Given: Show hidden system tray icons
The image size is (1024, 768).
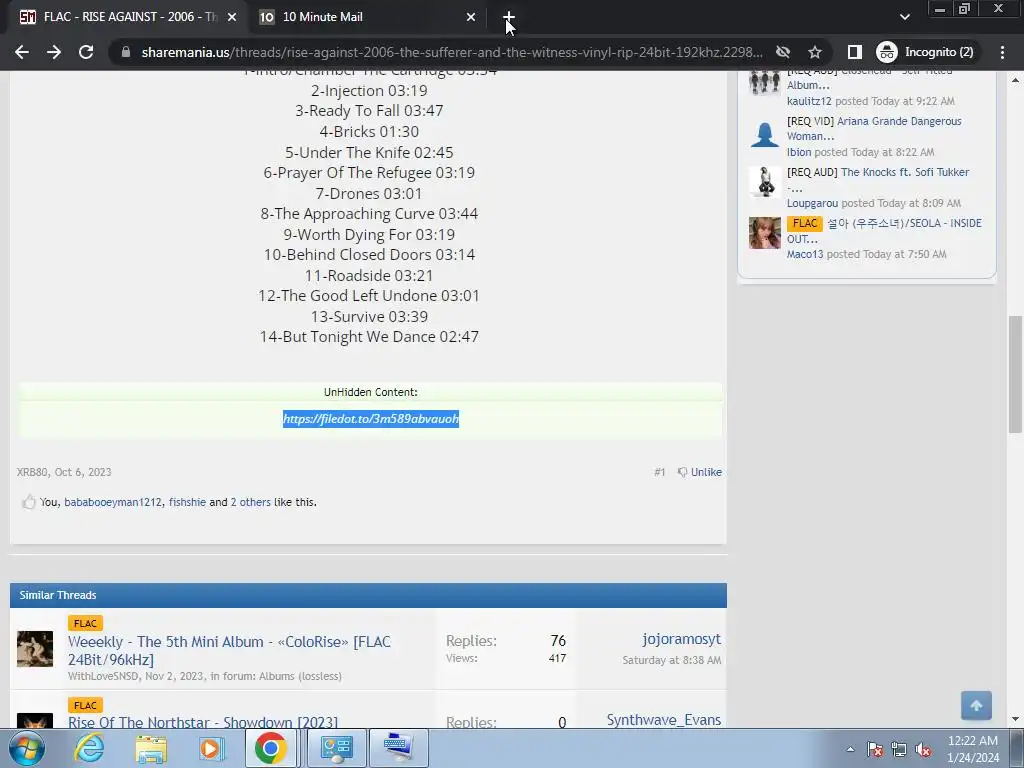Looking at the screenshot, I should pos(850,749).
